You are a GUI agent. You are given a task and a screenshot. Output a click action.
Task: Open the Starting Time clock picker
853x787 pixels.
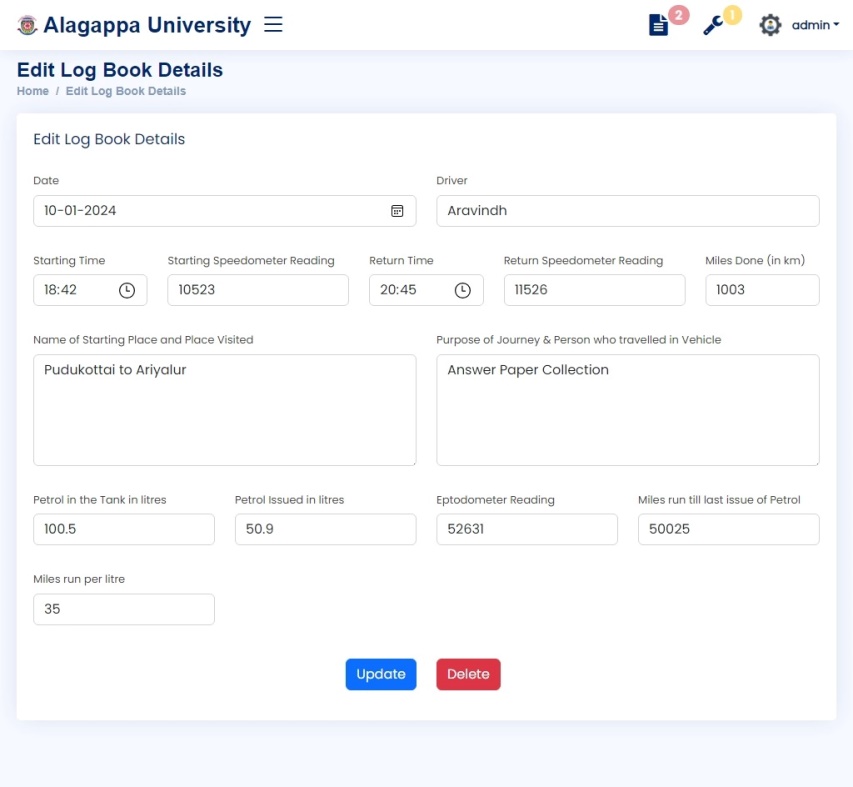coord(127,290)
